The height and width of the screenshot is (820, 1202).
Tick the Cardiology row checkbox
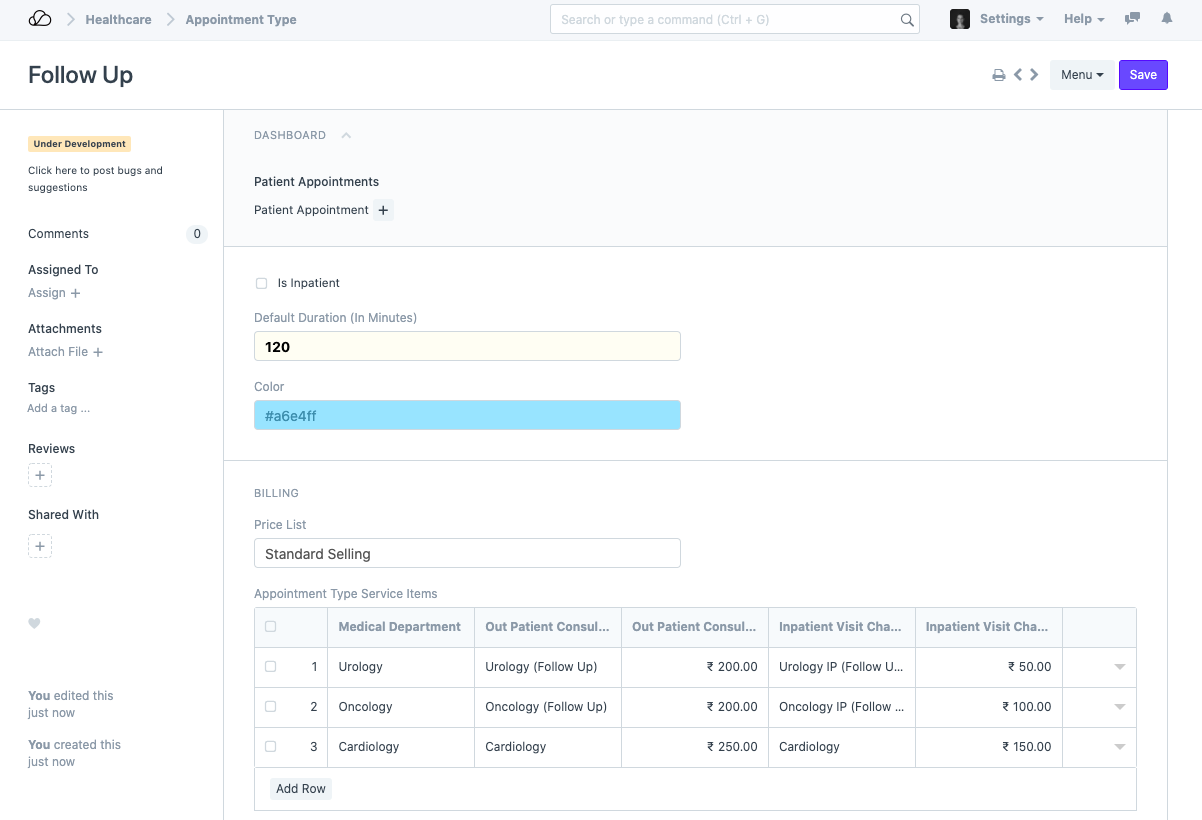(x=270, y=747)
